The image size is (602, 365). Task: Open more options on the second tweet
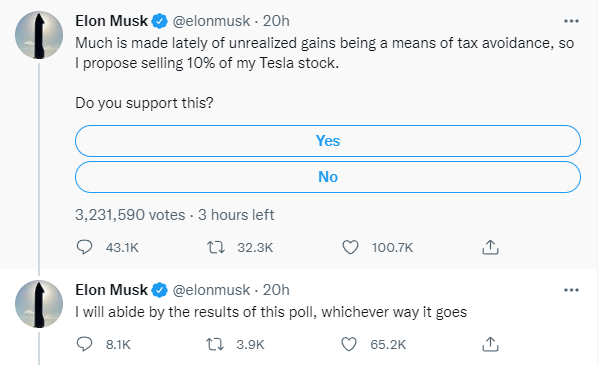pos(571,290)
